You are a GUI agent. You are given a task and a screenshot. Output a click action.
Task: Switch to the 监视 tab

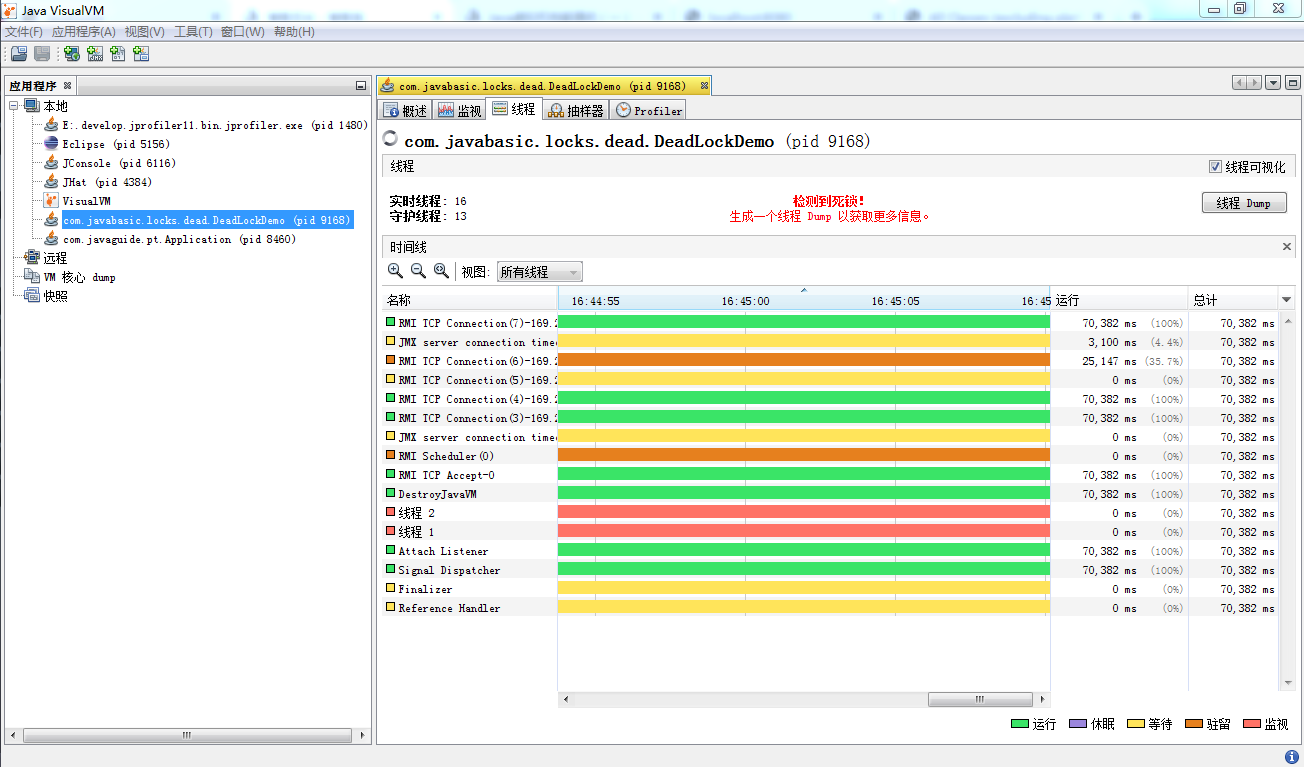[x=460, y=110]
